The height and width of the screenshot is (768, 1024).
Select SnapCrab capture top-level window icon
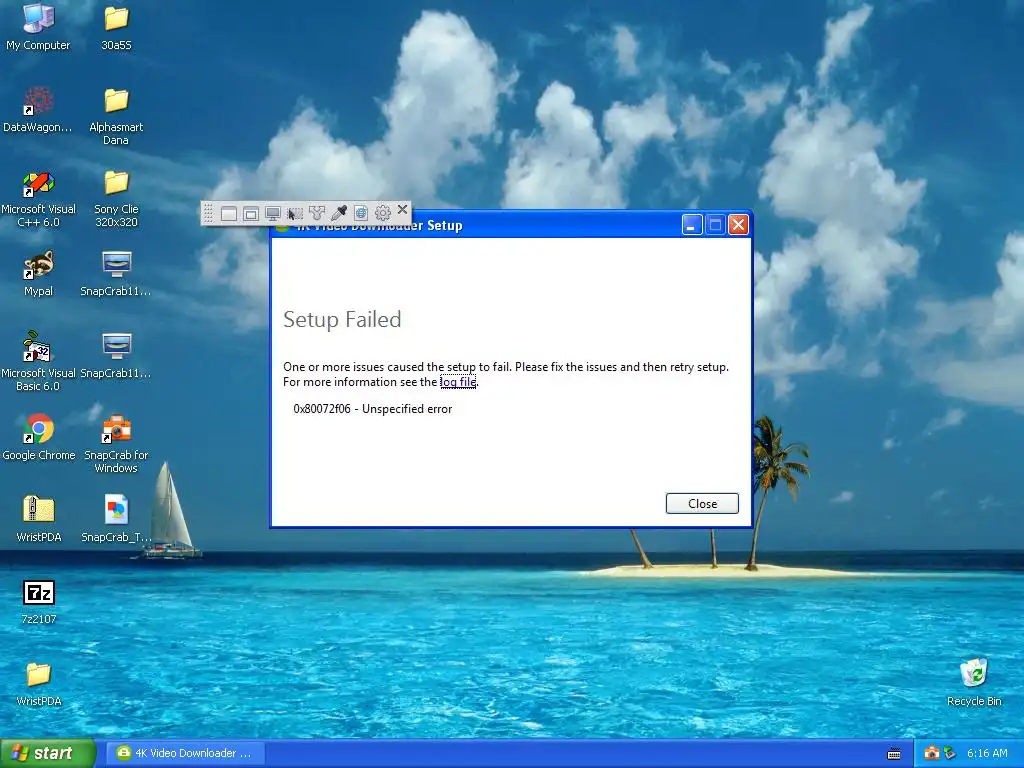251,214
